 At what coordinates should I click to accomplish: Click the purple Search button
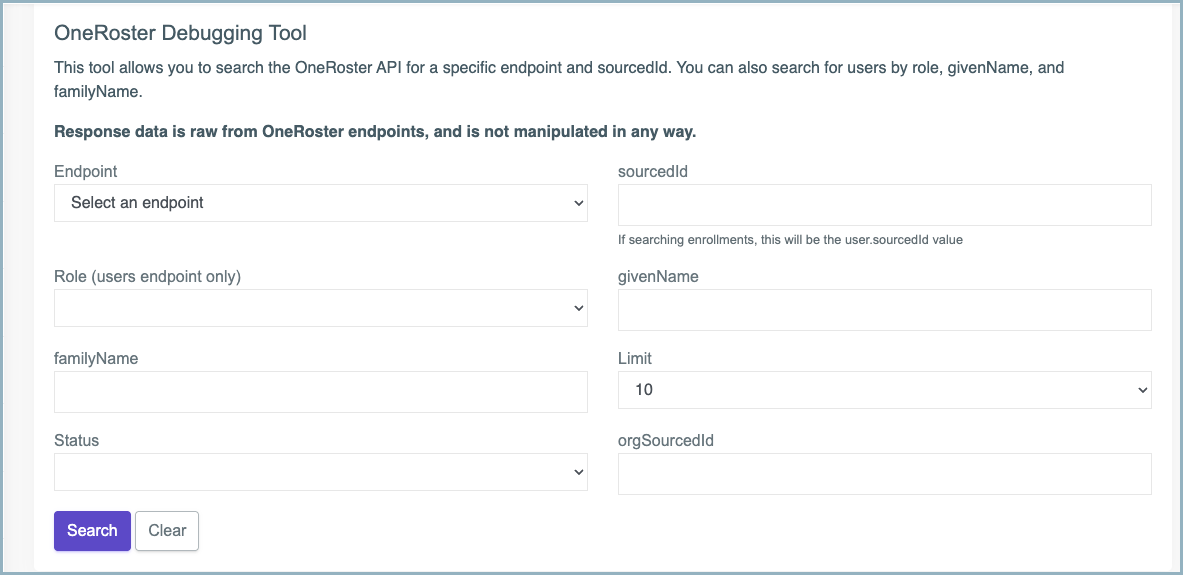point(92,531)
